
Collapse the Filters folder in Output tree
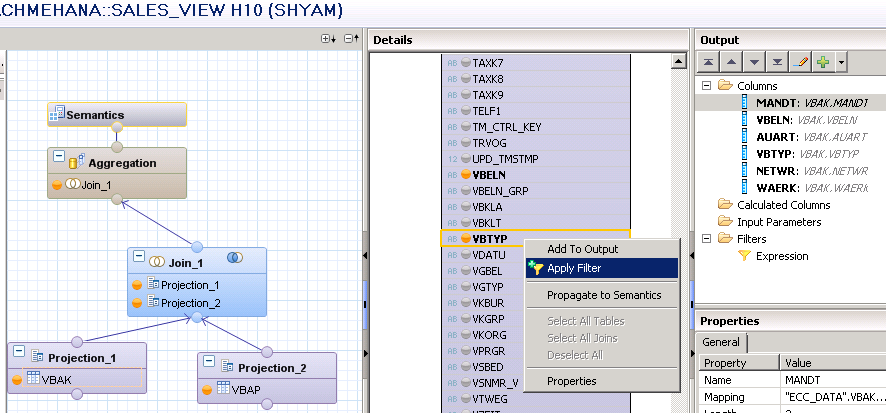(706, 238)
